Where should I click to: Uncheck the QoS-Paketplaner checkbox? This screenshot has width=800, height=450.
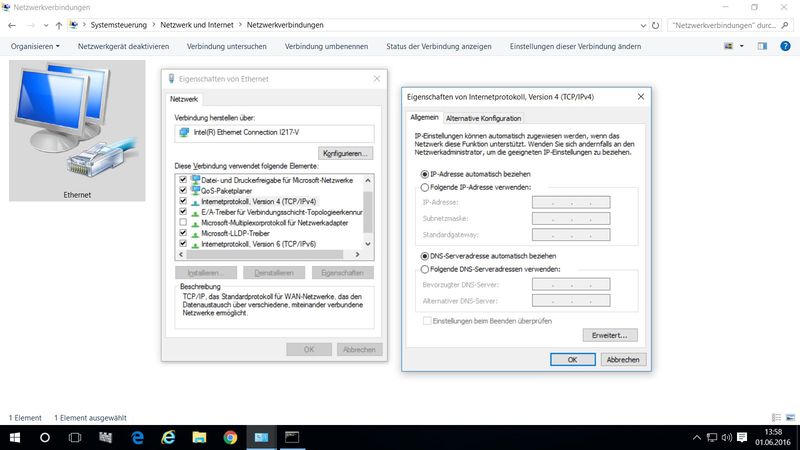point(182,190)
